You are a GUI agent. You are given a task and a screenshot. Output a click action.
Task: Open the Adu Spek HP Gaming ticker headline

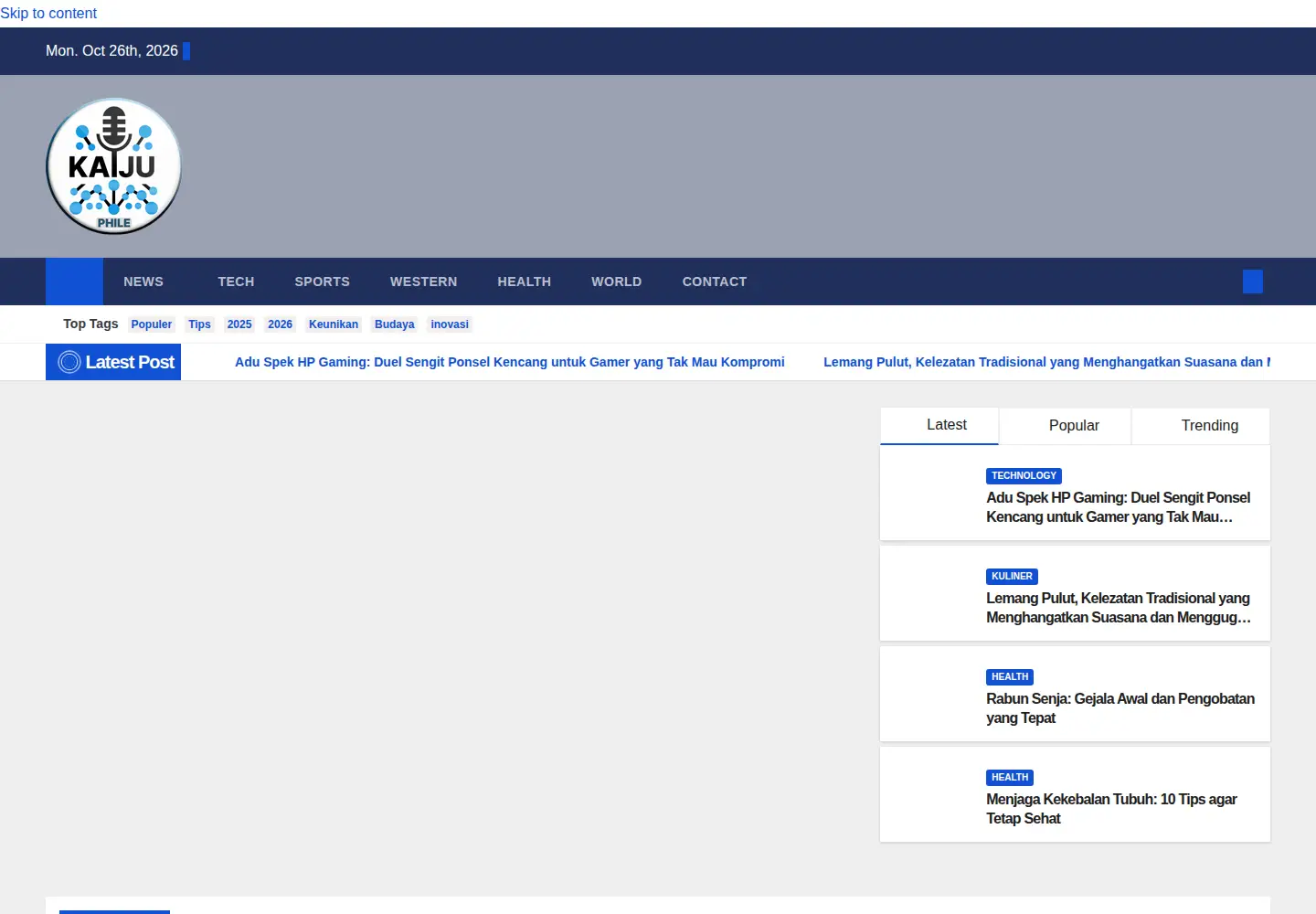coord(510,362)
